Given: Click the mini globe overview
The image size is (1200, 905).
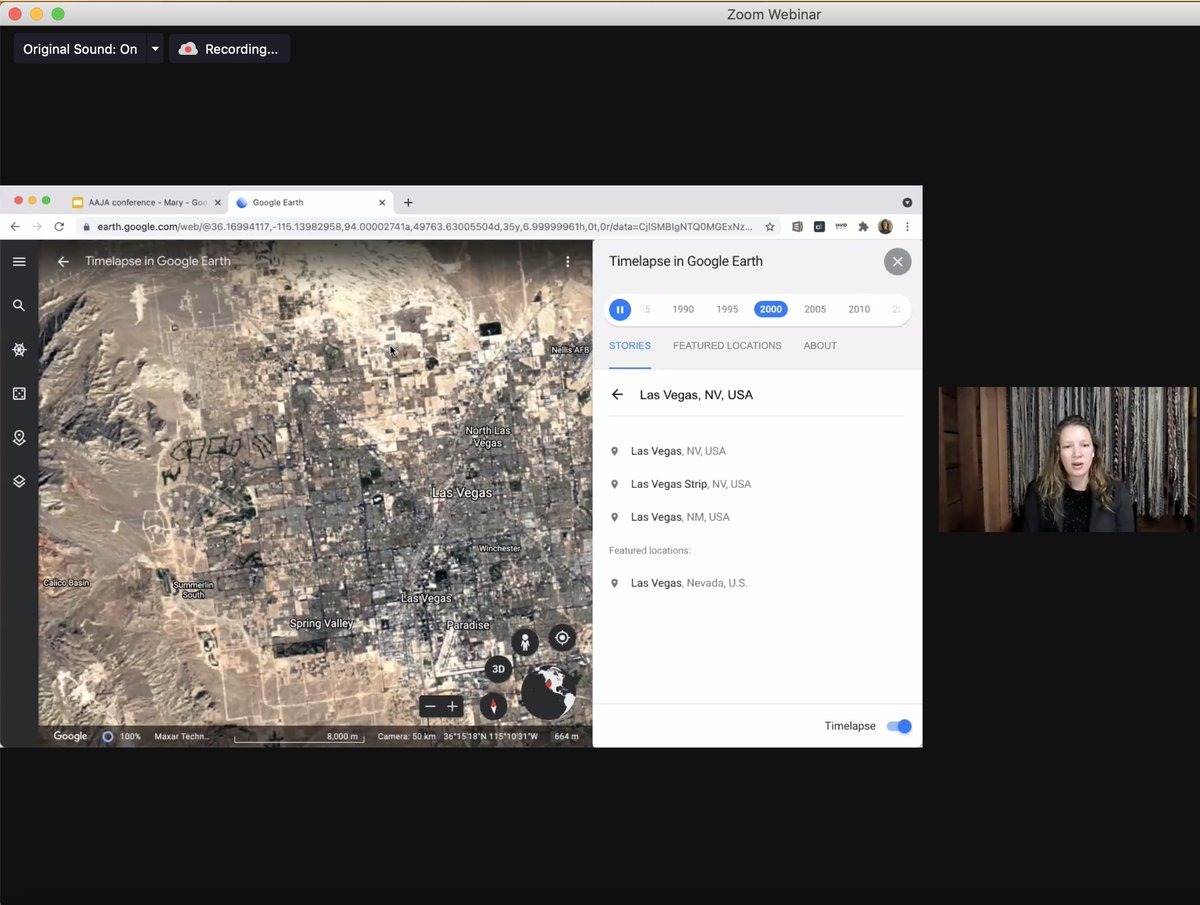Looking at the screenshot, I should [549, 692].
